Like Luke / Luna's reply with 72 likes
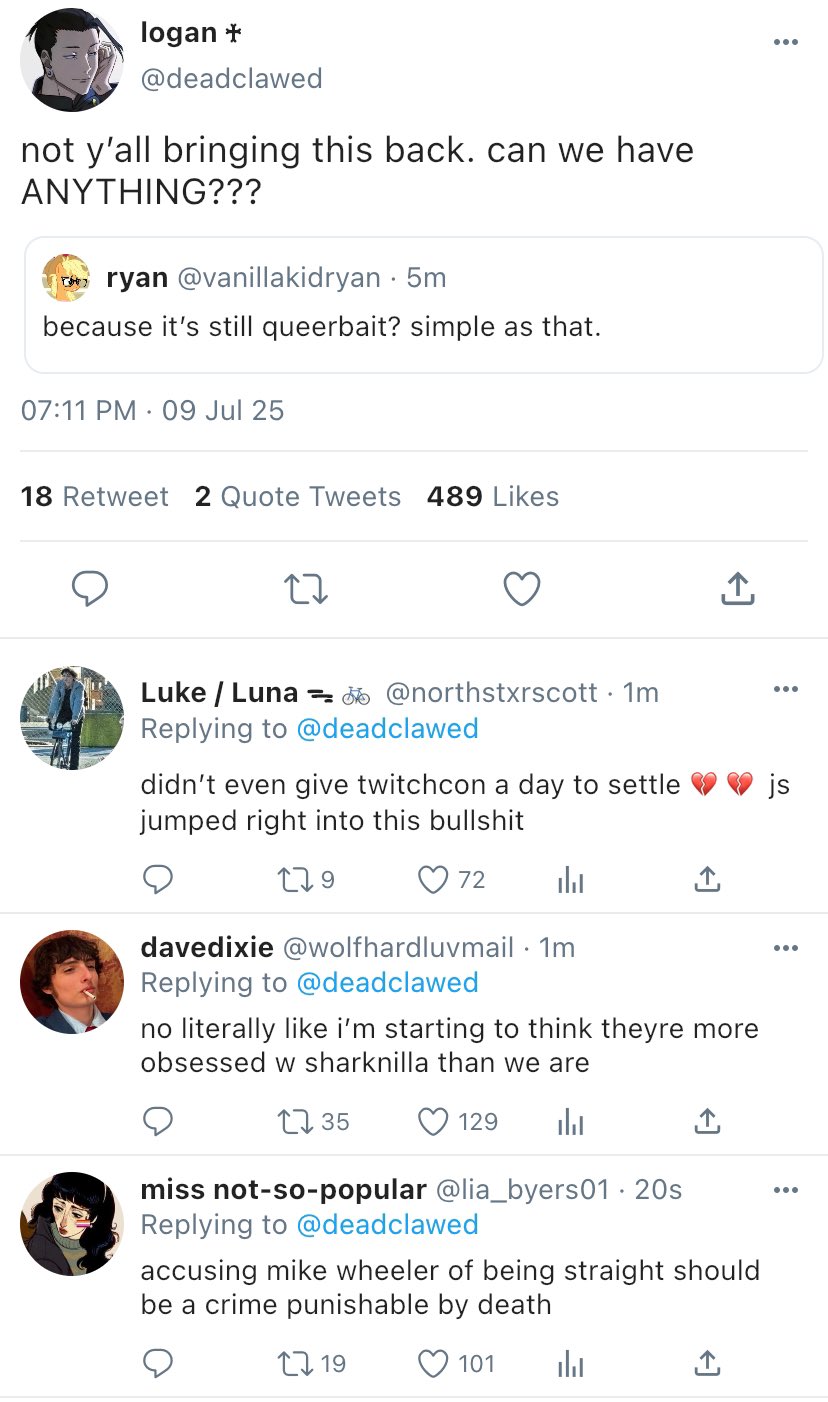Screen dimensions: 828x1402 point(432,879)
